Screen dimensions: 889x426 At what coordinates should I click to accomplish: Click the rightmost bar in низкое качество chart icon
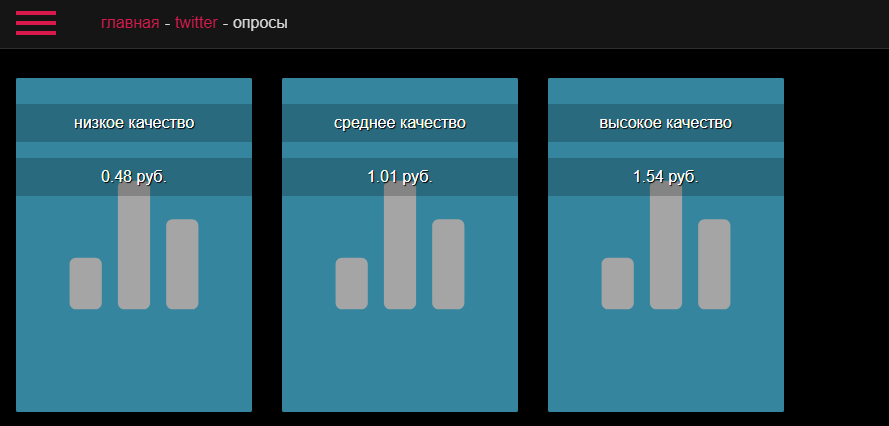(182, 264)
